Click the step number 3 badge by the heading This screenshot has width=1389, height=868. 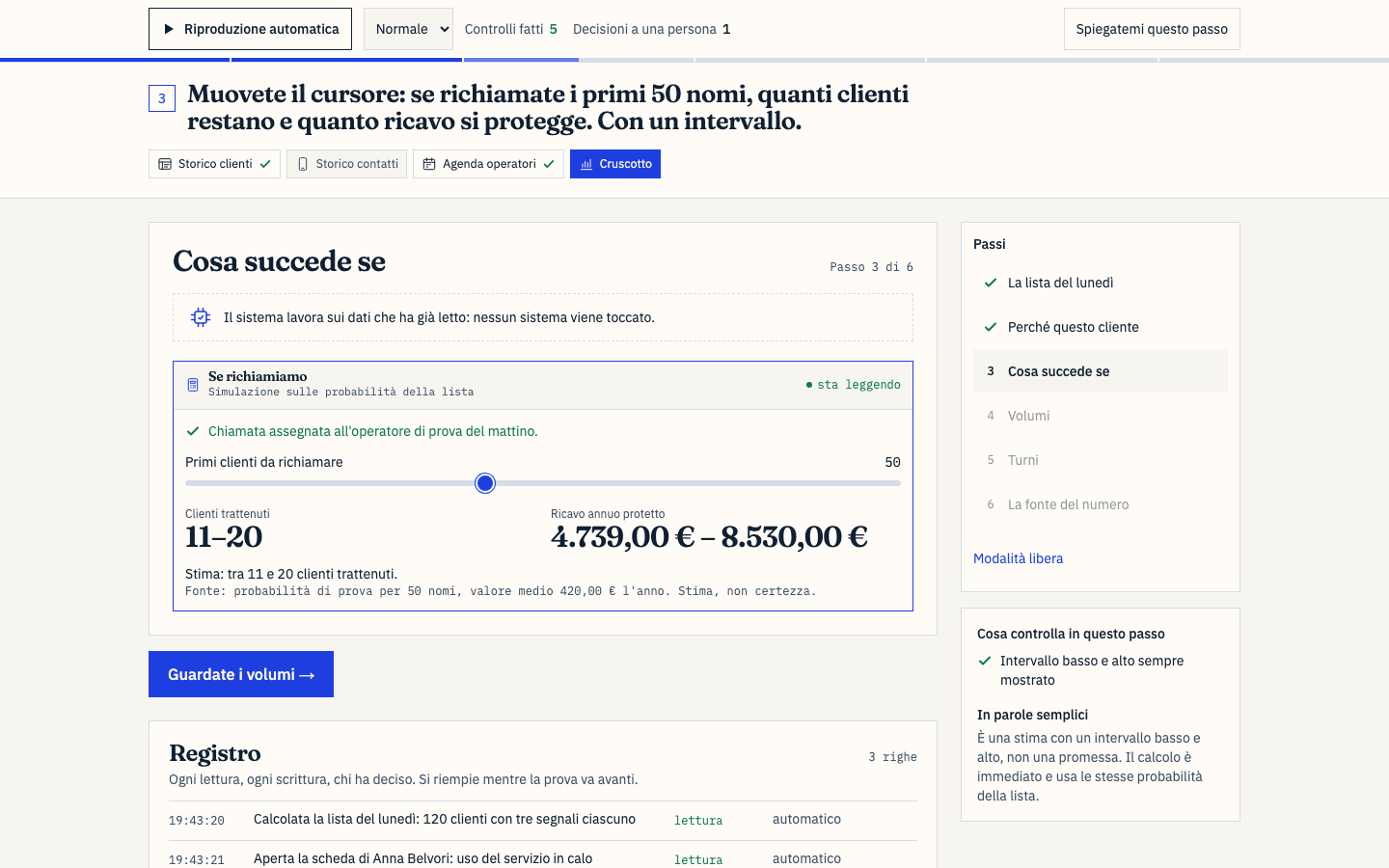(162, 98)
